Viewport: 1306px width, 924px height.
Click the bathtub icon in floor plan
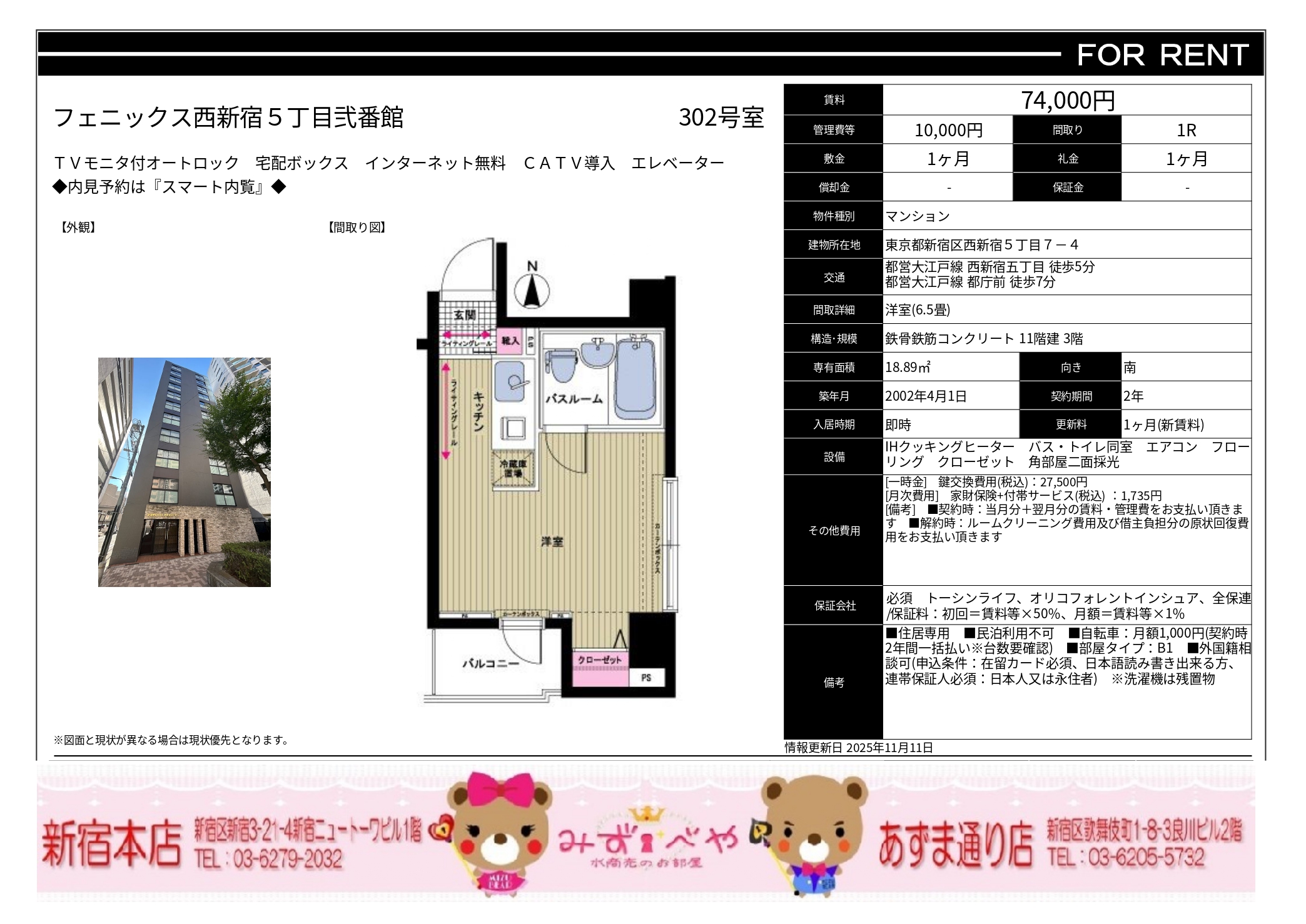point(635,377)
